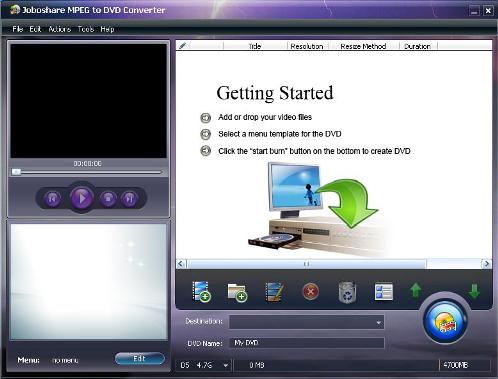
Task: Expand the Destination dropdown
Action: pos(378,323)
